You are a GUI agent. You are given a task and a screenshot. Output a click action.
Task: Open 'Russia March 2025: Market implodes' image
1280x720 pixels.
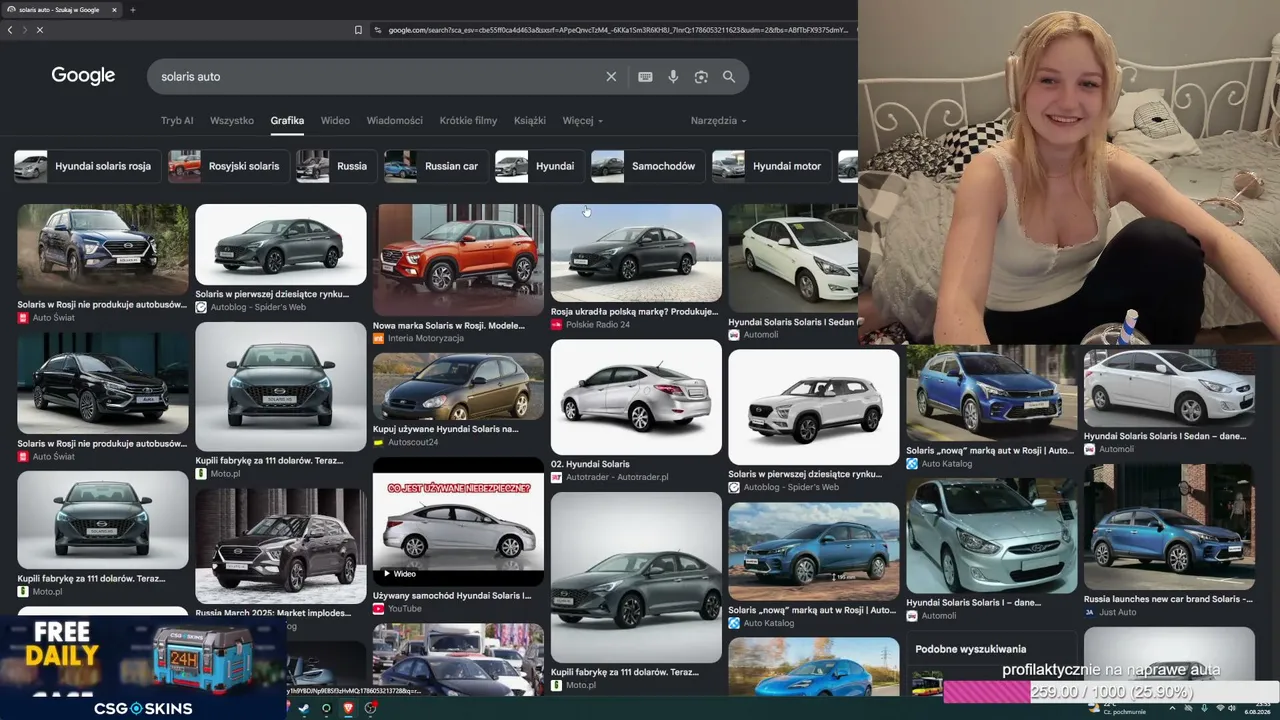[x=281, y=547]
